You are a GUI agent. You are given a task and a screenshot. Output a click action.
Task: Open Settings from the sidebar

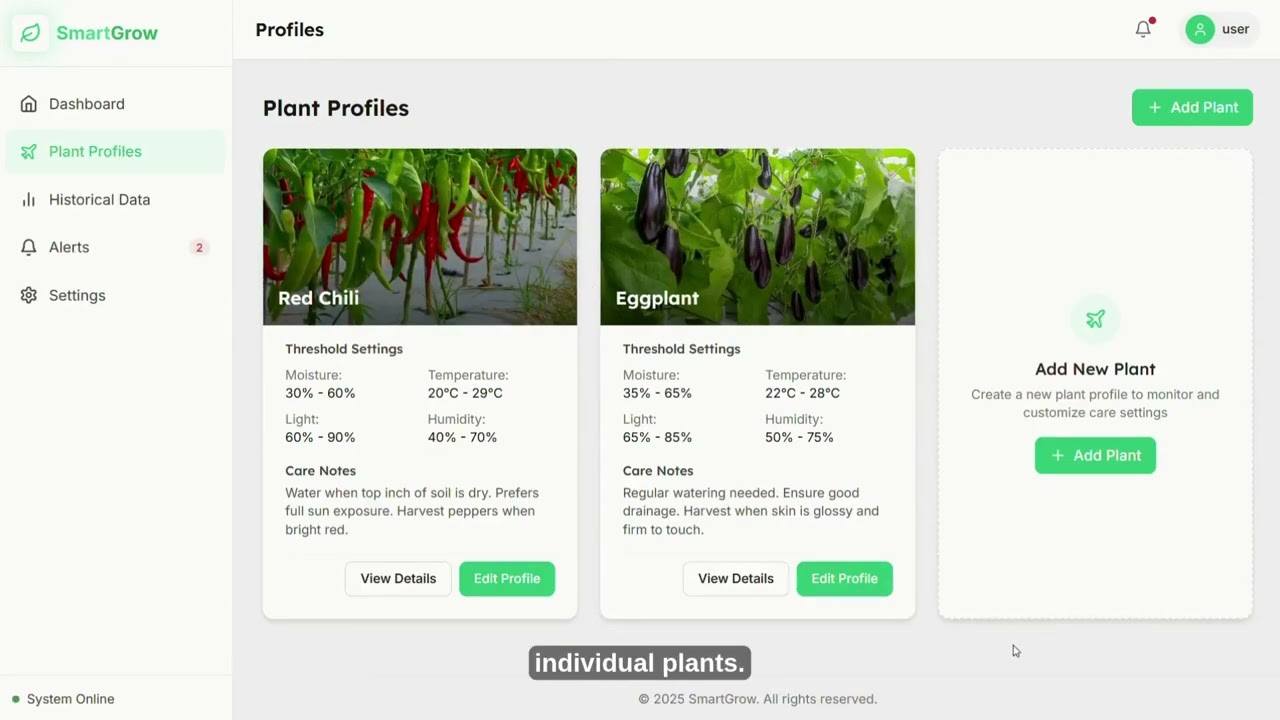pos(77,296)
